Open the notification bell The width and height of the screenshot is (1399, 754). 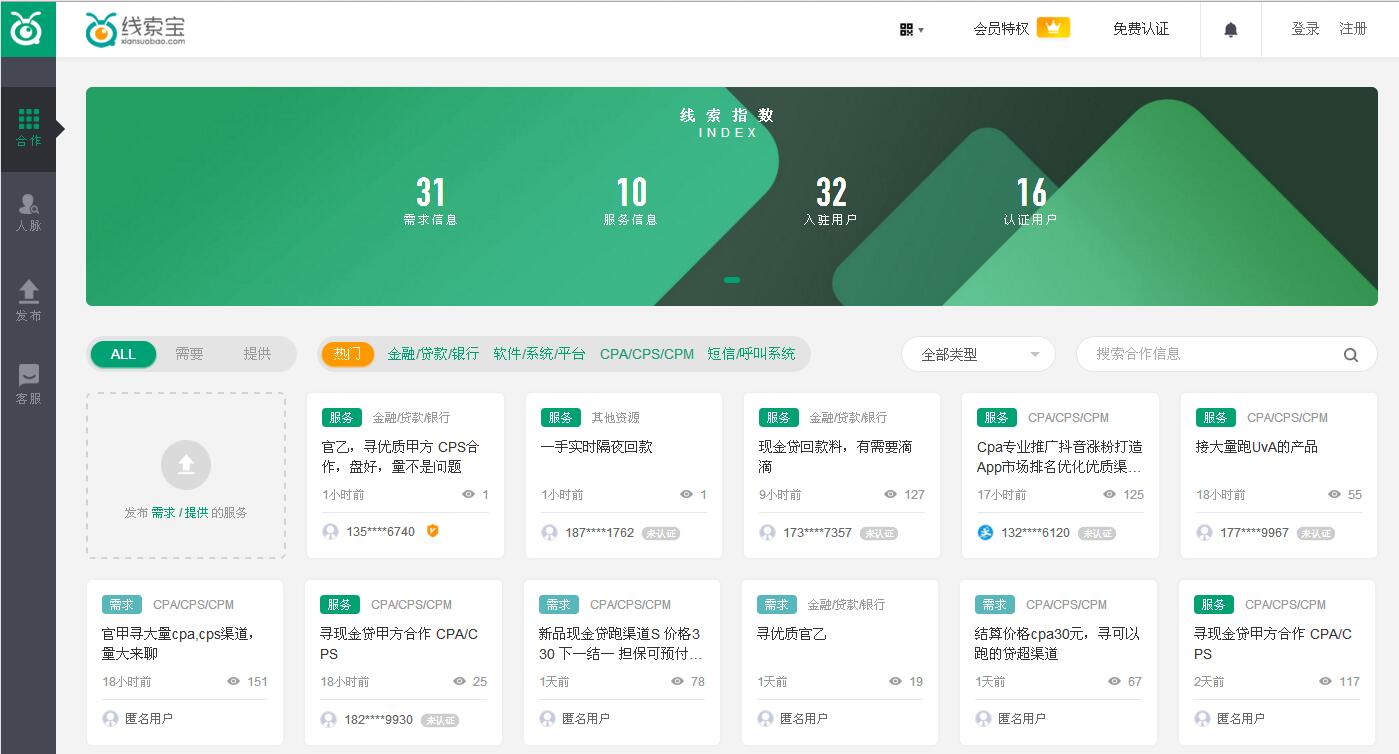click(1230, 29)
